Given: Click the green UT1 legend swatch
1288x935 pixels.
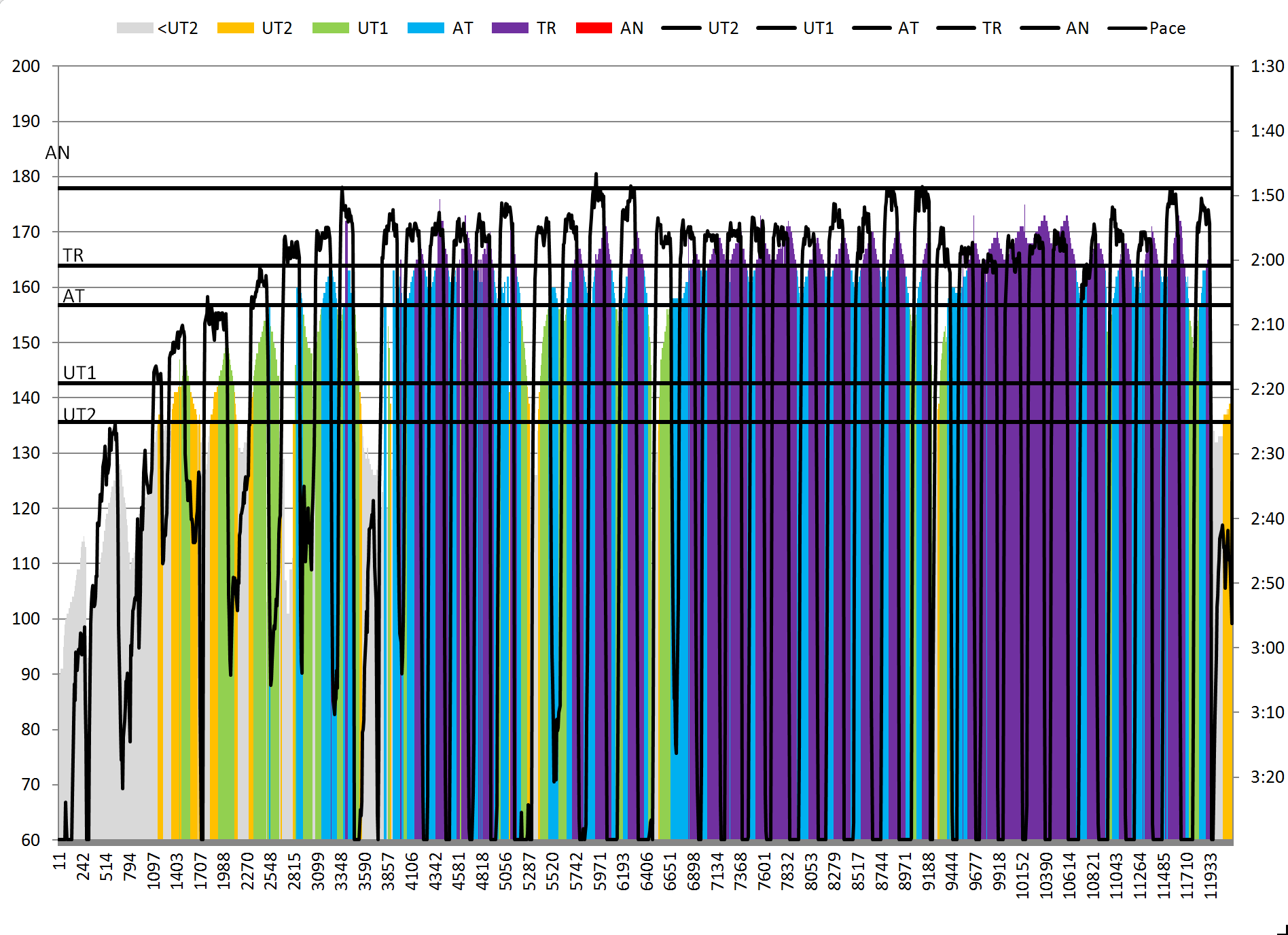Looking at the screenshot, I should coord(330,28).
